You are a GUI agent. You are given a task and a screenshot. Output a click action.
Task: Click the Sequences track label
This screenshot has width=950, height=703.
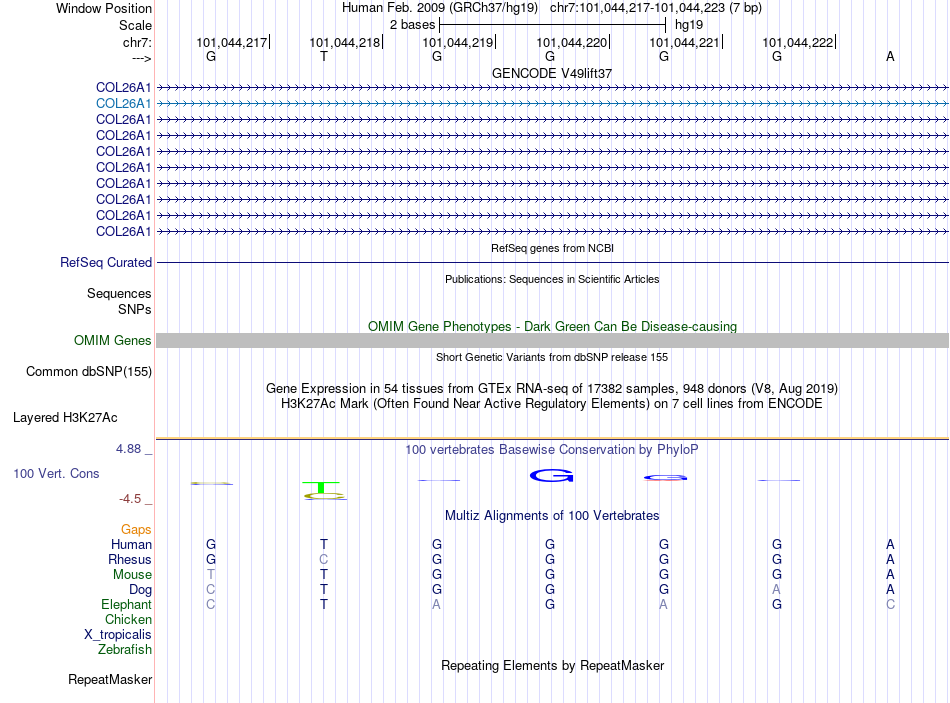119,293
